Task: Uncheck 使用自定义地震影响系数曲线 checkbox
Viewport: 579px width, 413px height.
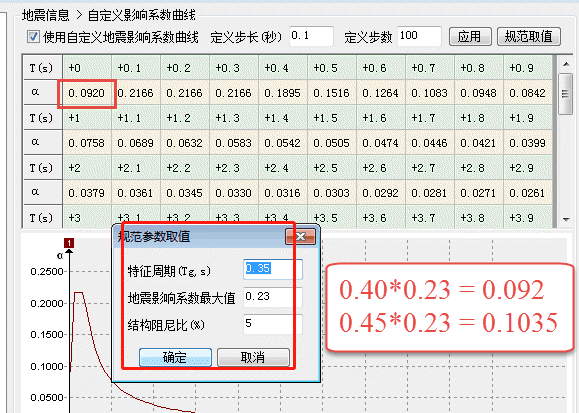Action: [33, 36]
